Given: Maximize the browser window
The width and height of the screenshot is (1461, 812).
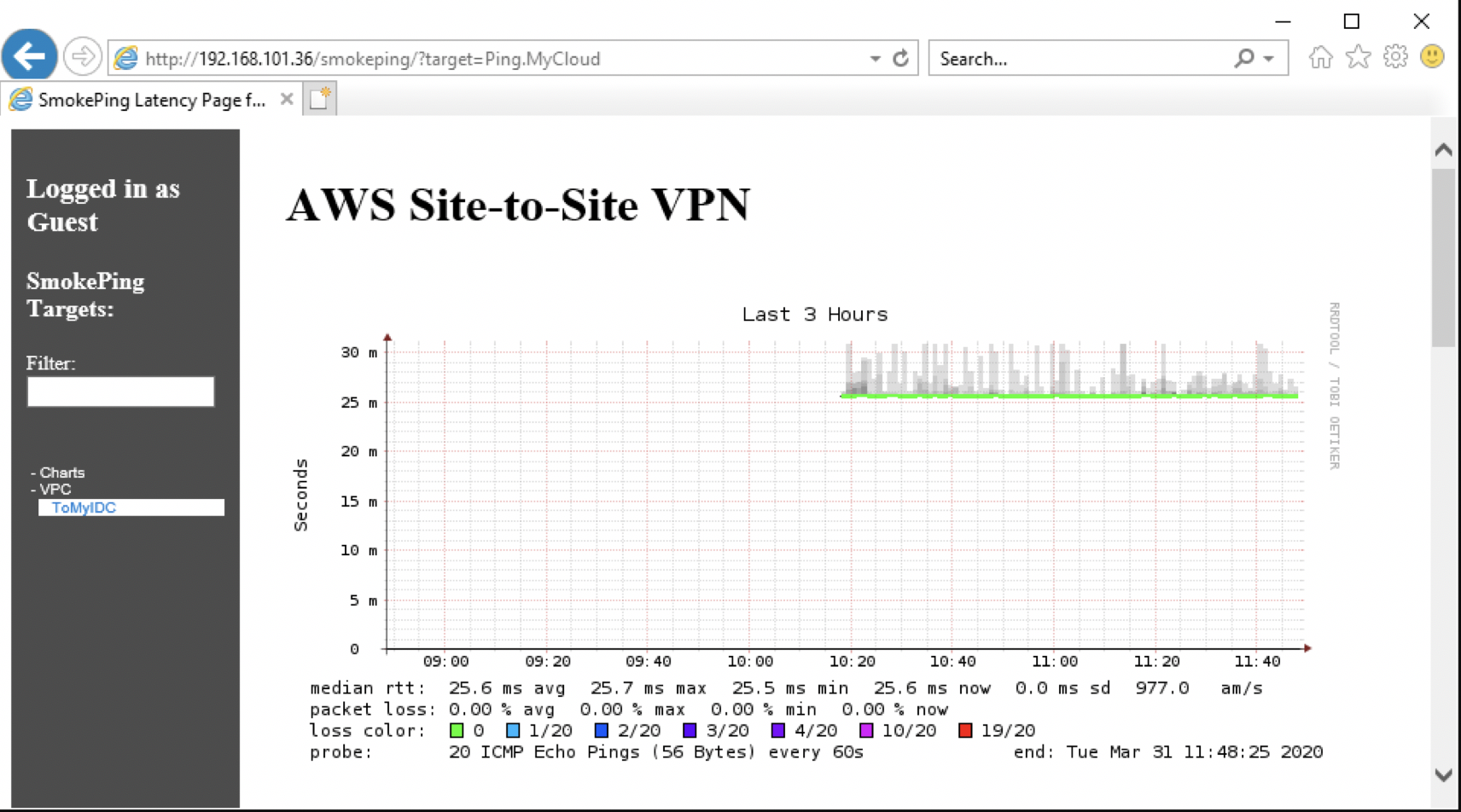Looking at the screenshot, I should [1352, 21].
